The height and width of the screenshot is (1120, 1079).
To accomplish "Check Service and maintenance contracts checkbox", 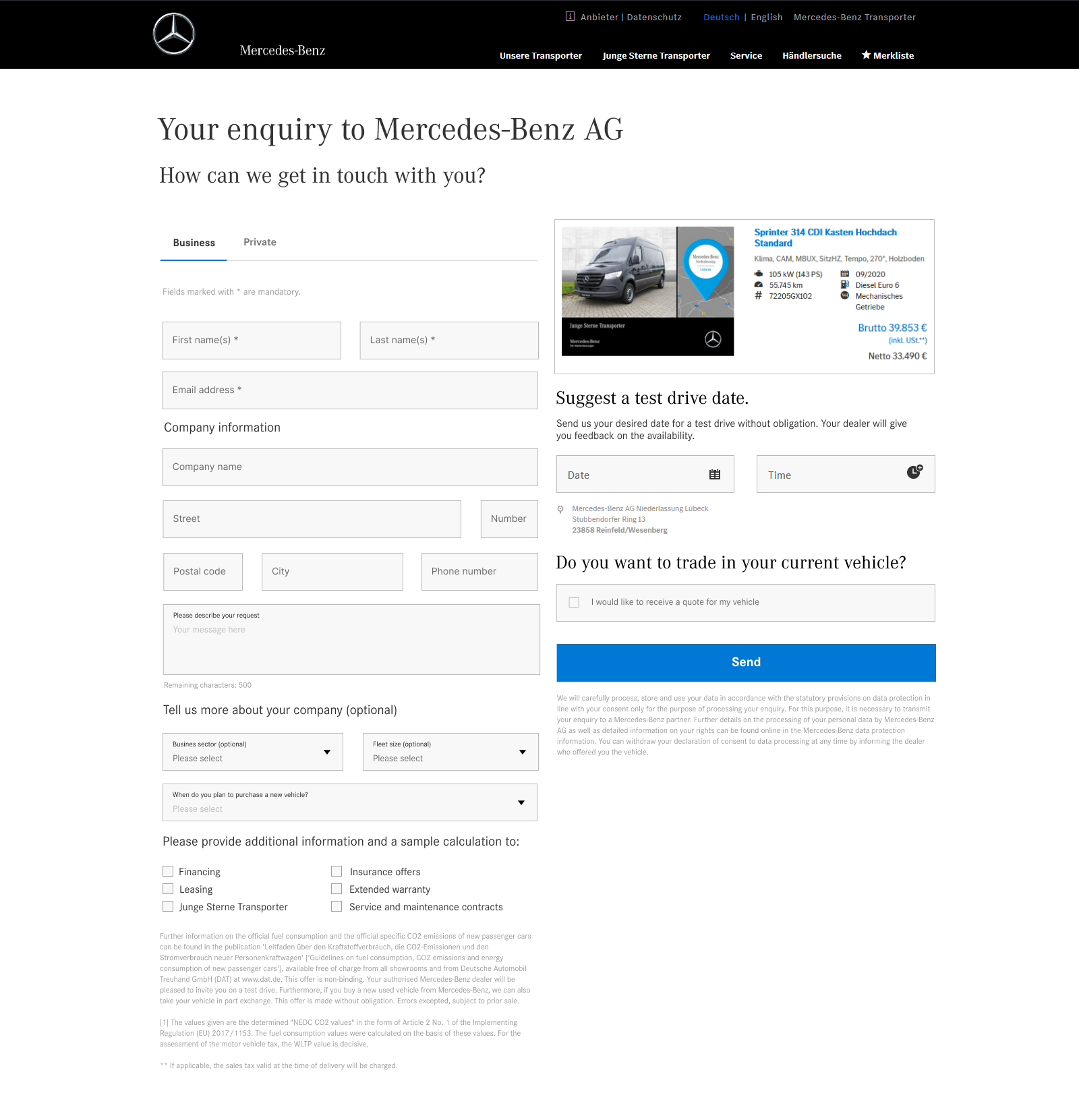I will coord(337,906).
